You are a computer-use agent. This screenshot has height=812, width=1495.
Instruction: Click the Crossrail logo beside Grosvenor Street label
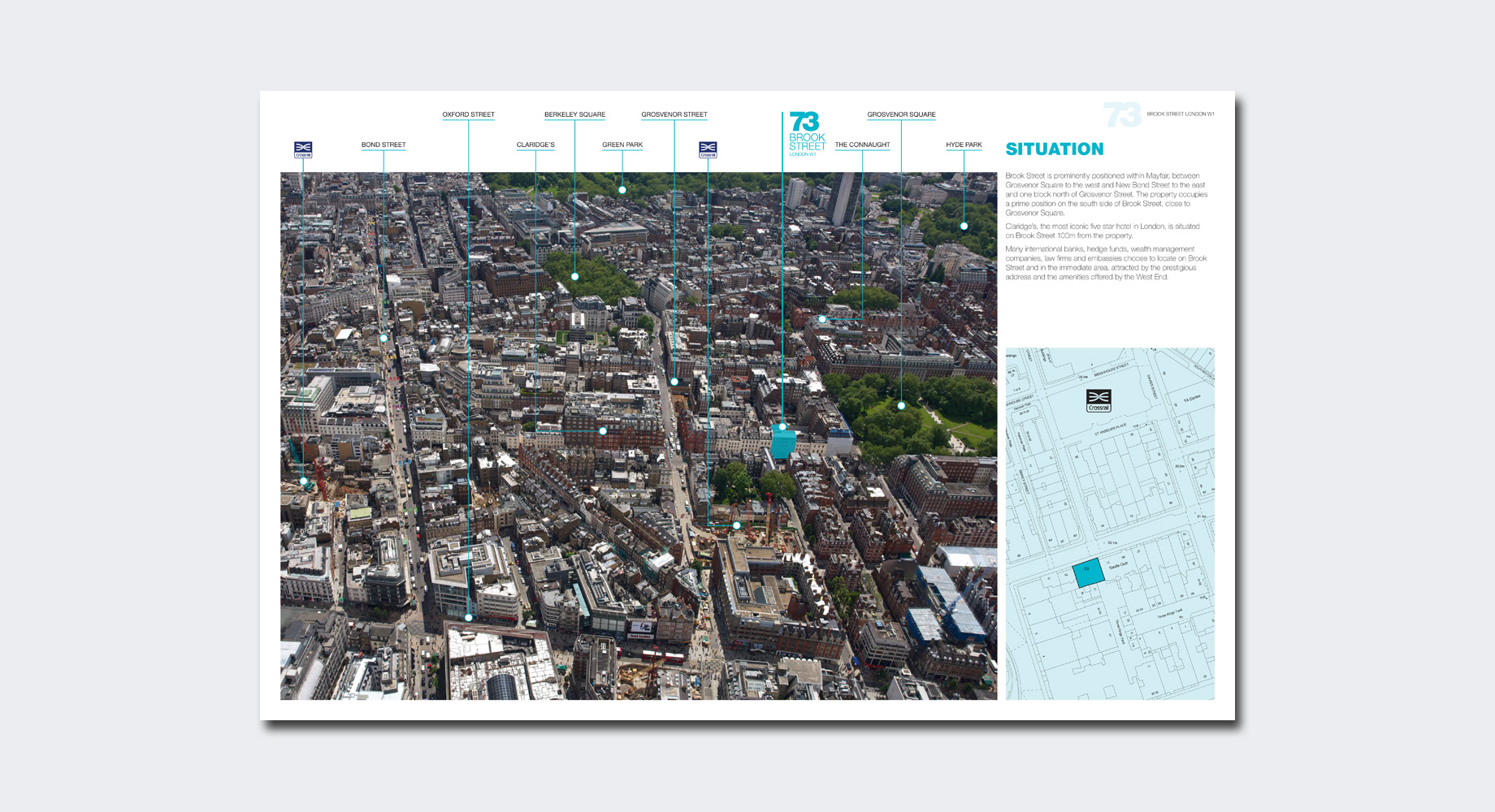(708, 149)
